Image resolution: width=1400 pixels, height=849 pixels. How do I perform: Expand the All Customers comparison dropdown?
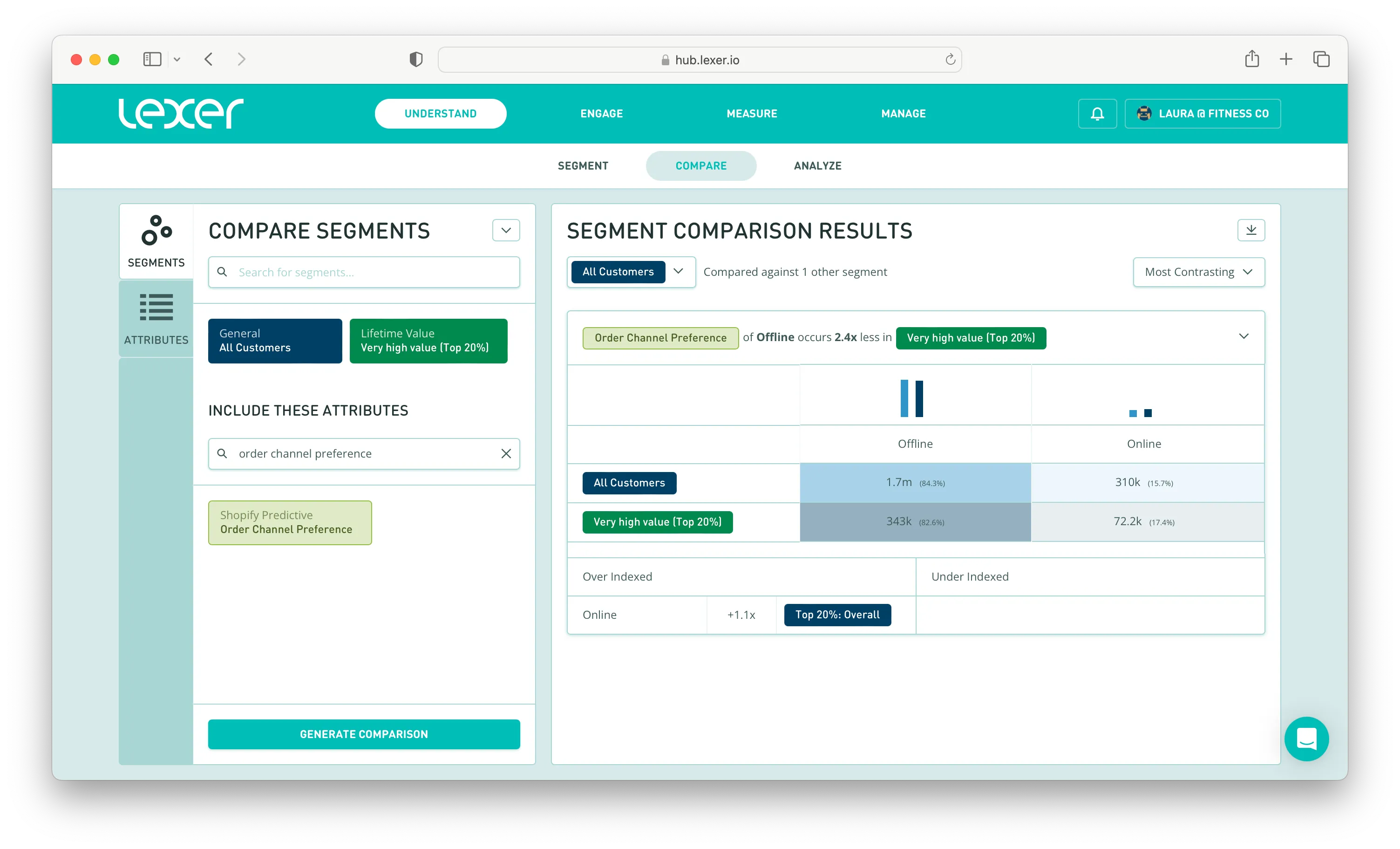pyautogui.click(x=678, y=272)
